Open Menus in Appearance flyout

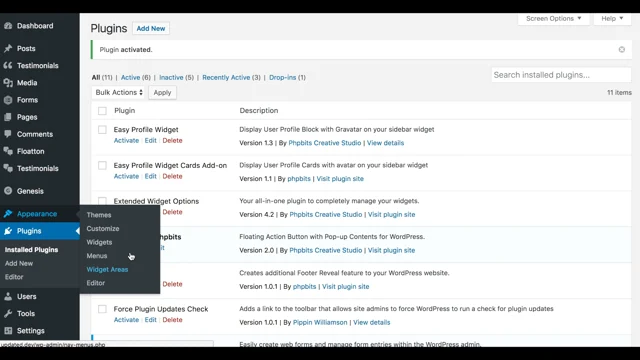click(x=97, y=256)
